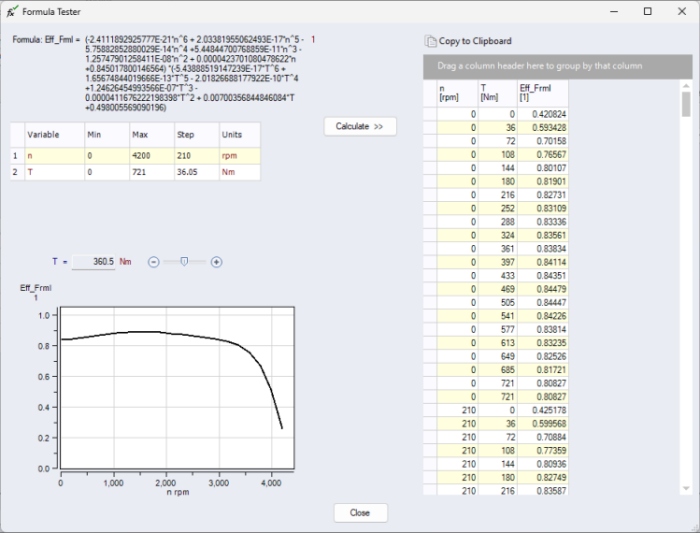Minimize the Formula Tester window
Image resolution: width=700 pixels, height=533 pixels.
point(613,11)
